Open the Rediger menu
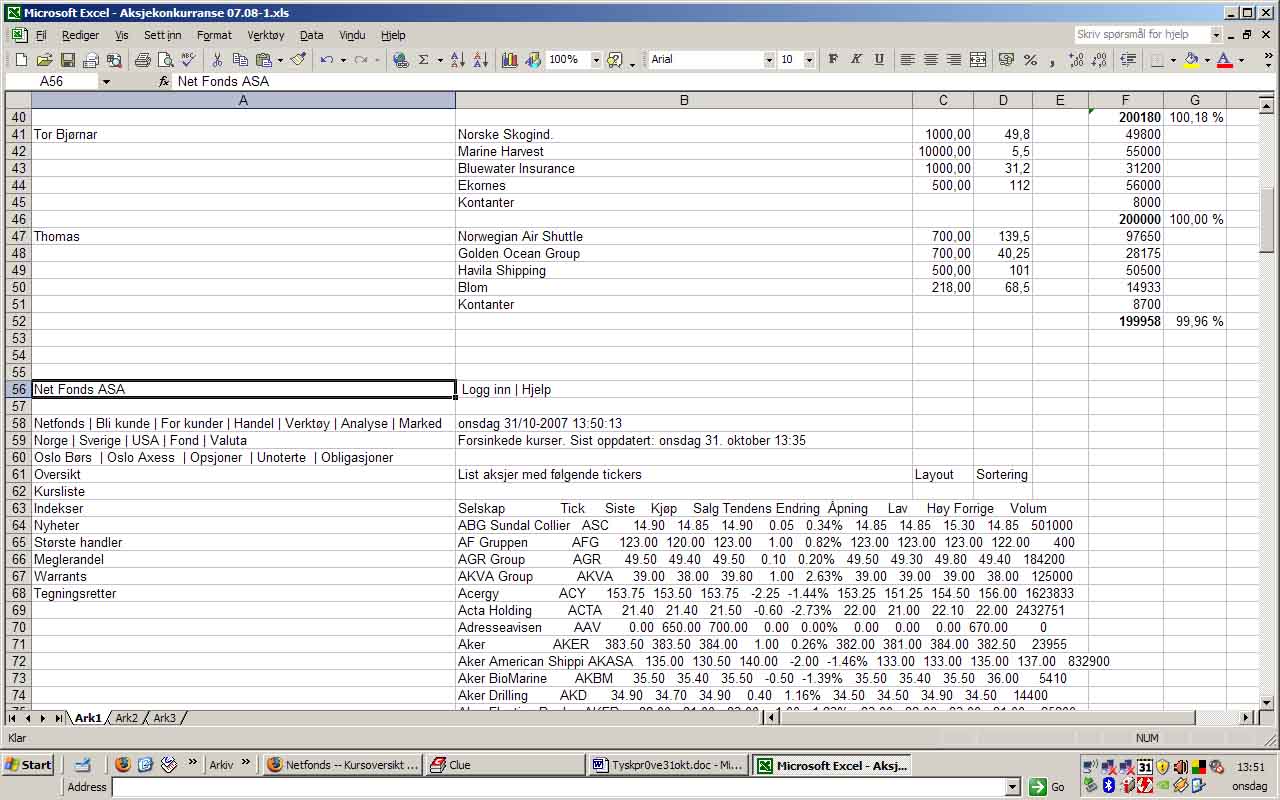The height and width of the screenshot is (800, 1280). 80,35
